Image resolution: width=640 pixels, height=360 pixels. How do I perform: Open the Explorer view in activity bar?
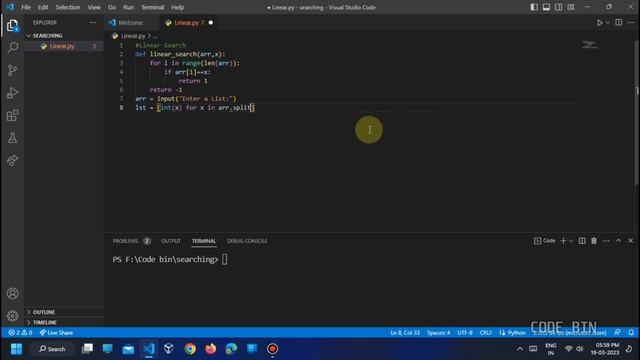point(12,26)
